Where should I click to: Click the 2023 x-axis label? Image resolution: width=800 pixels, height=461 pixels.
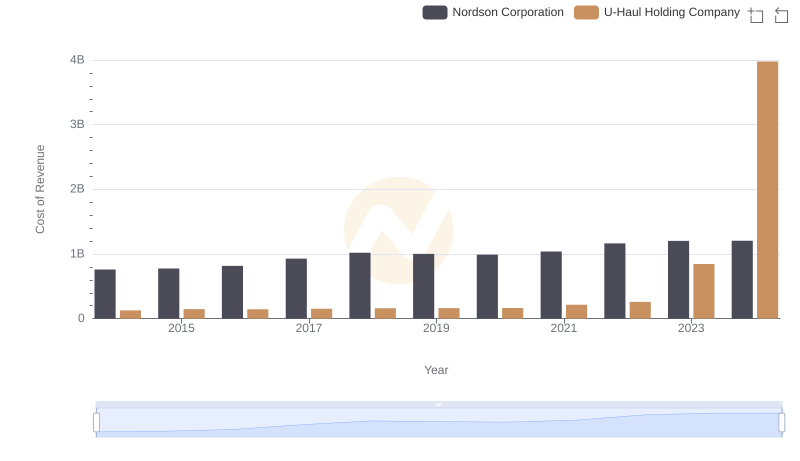(691, 328)
